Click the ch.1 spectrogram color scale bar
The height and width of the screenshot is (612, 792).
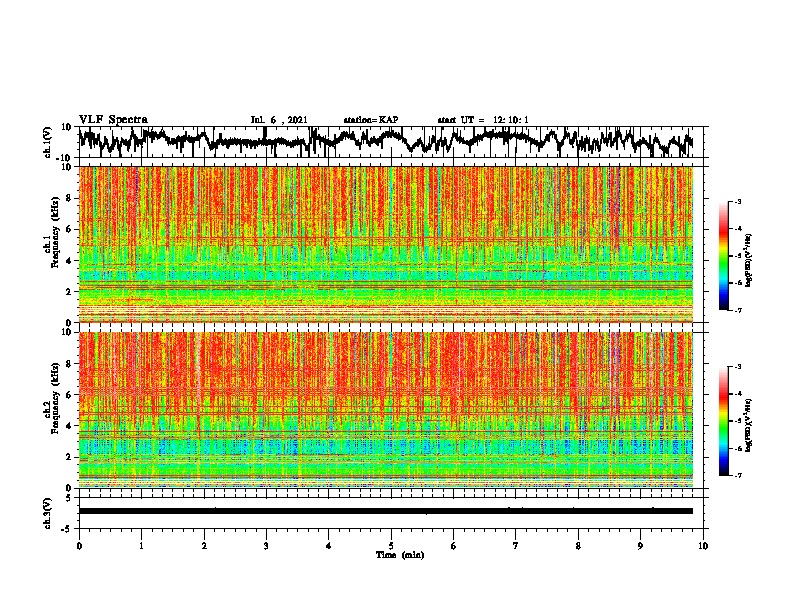pyautogui.click(x=723, y=256)
